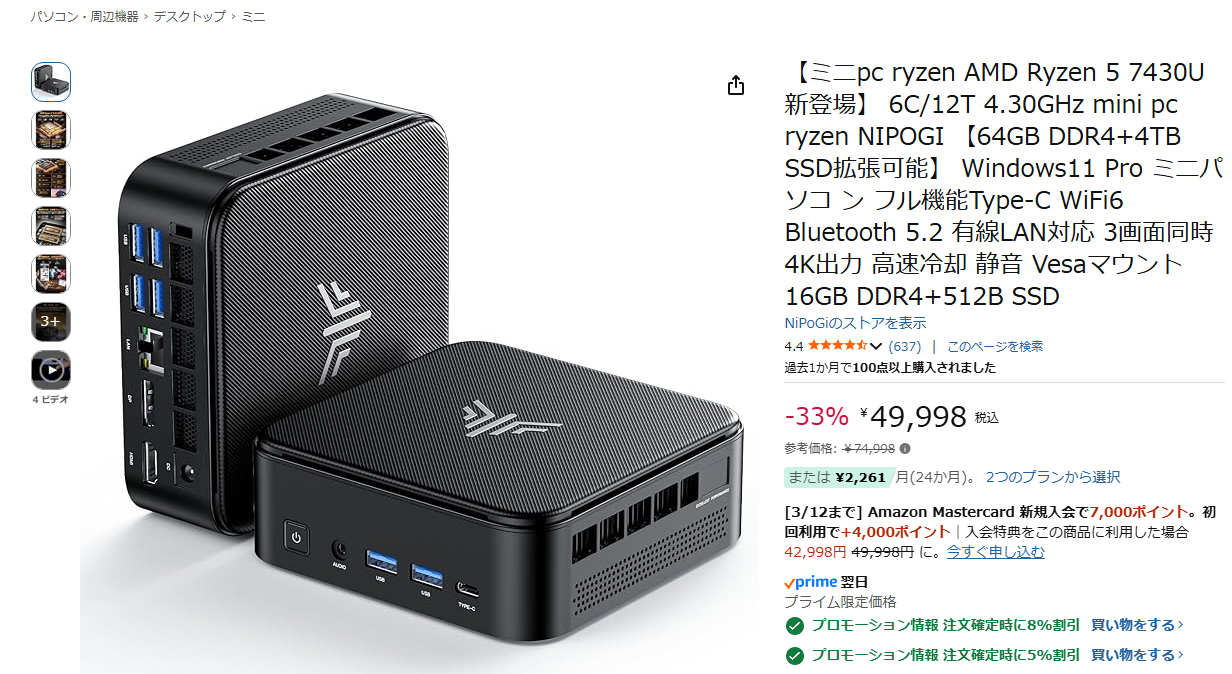Open 買い物をする for 8% discount
1232x674 pixels.
tap(1137, 625)
